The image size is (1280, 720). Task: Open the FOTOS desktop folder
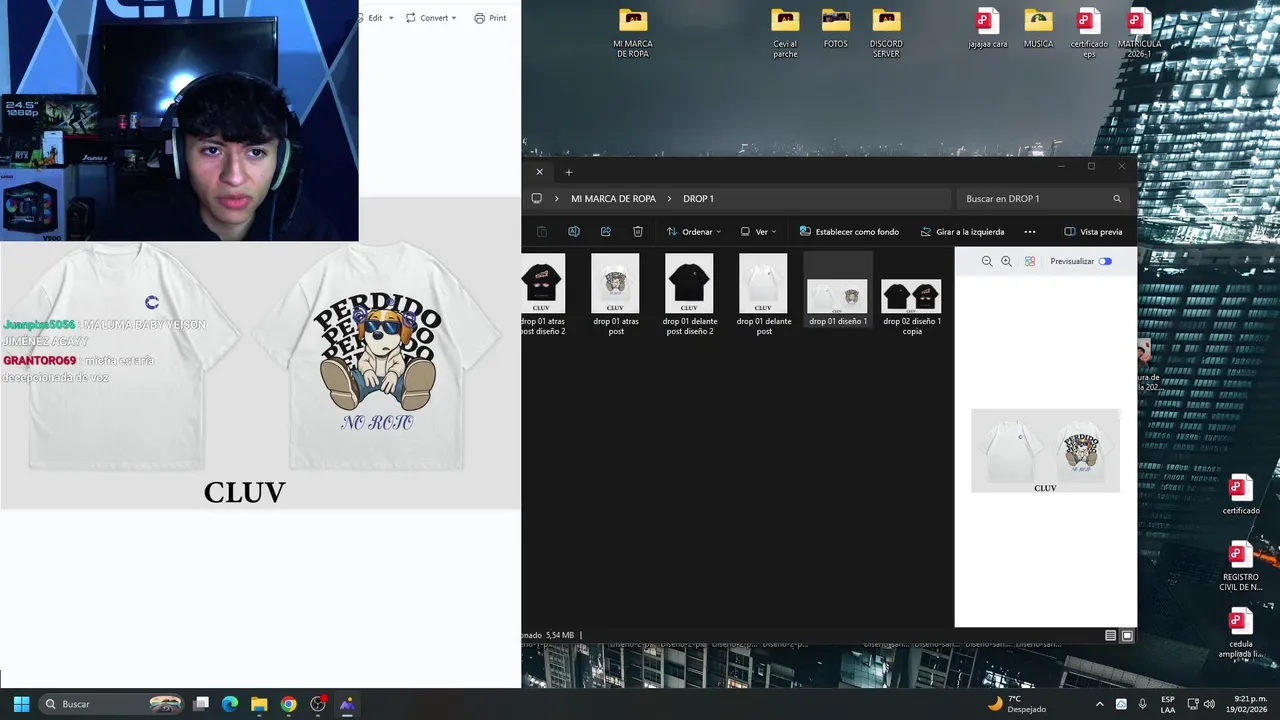tap(836, 29)
